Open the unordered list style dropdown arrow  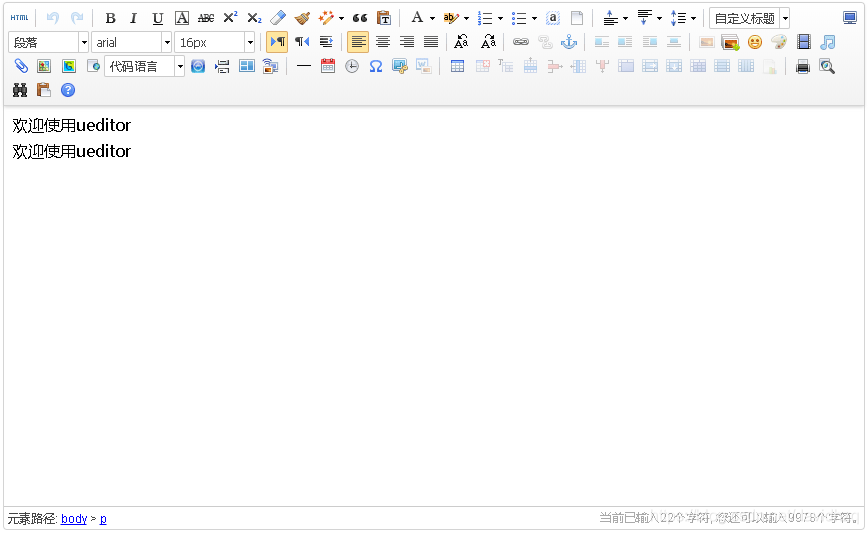(534, 18)
